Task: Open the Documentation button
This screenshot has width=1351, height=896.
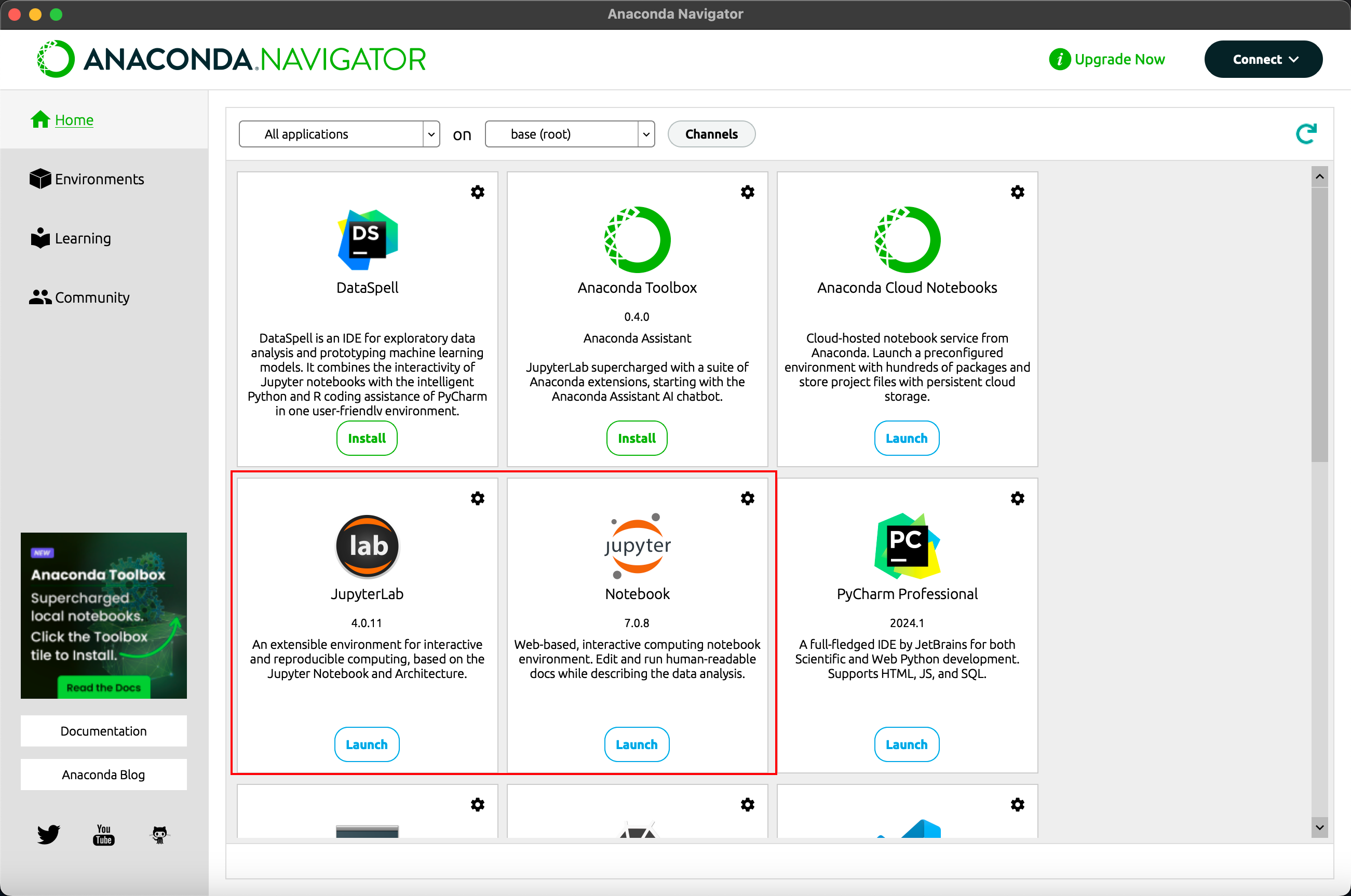Action: coord(103,731)
